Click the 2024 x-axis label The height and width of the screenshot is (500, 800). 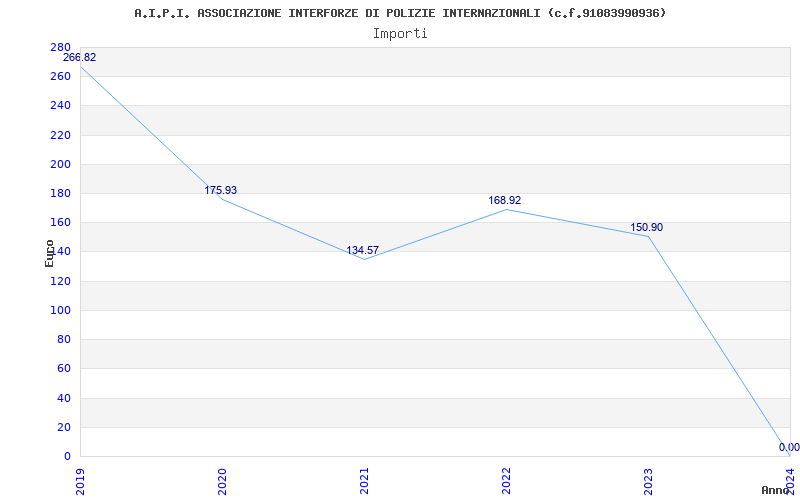click(790, 482)
